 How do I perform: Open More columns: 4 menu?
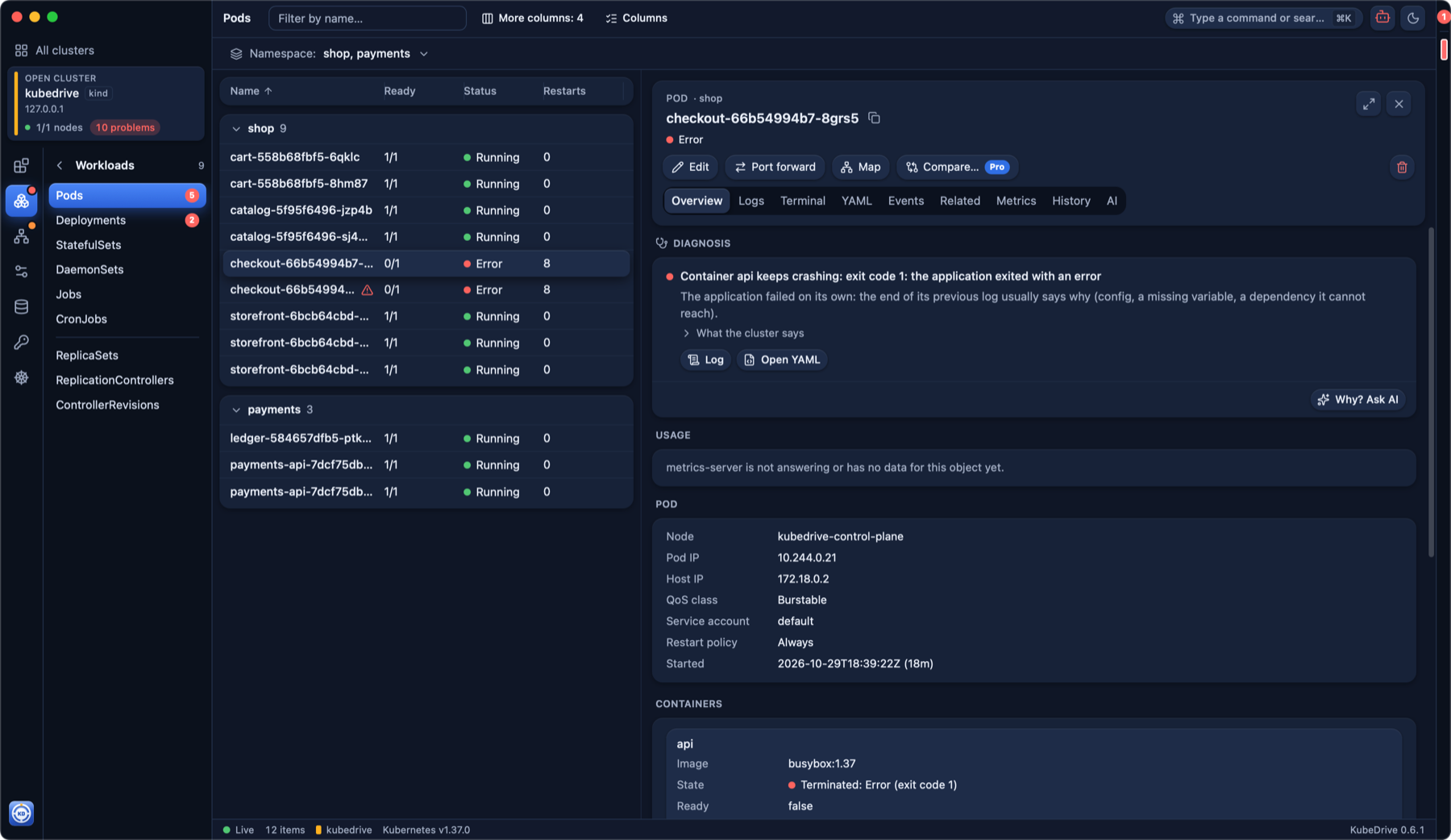click(533, 18)
